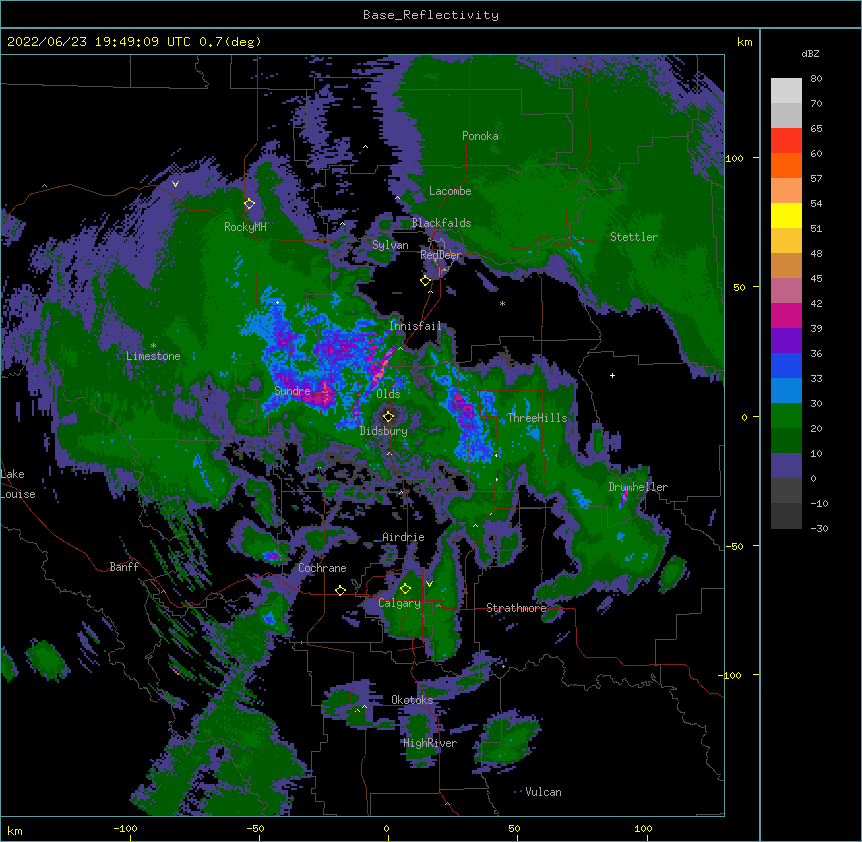Select the Sylvan label
Screen dimensions: 862x842
coord(390,245)
